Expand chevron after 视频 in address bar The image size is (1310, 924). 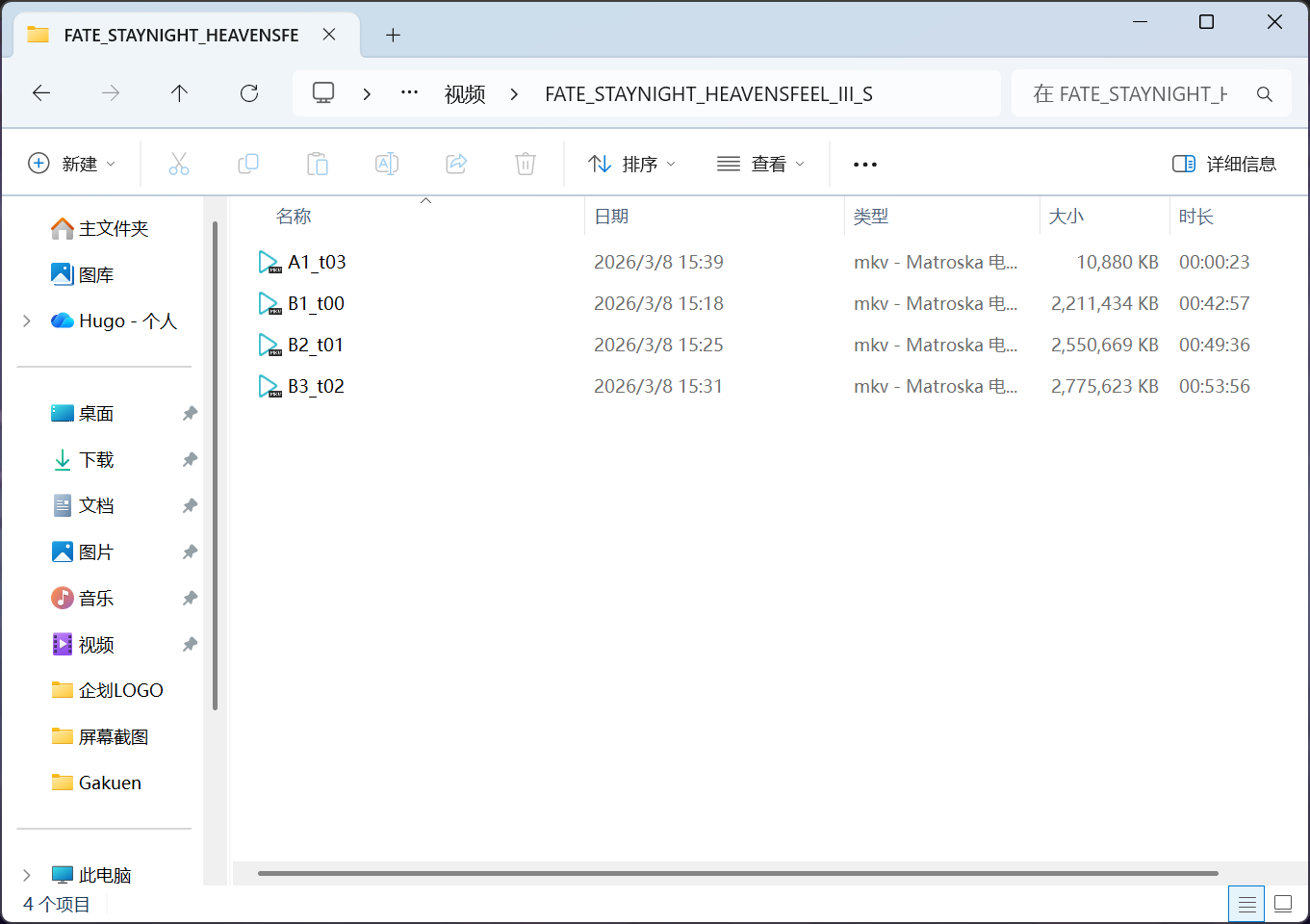[x=514, y=93]
